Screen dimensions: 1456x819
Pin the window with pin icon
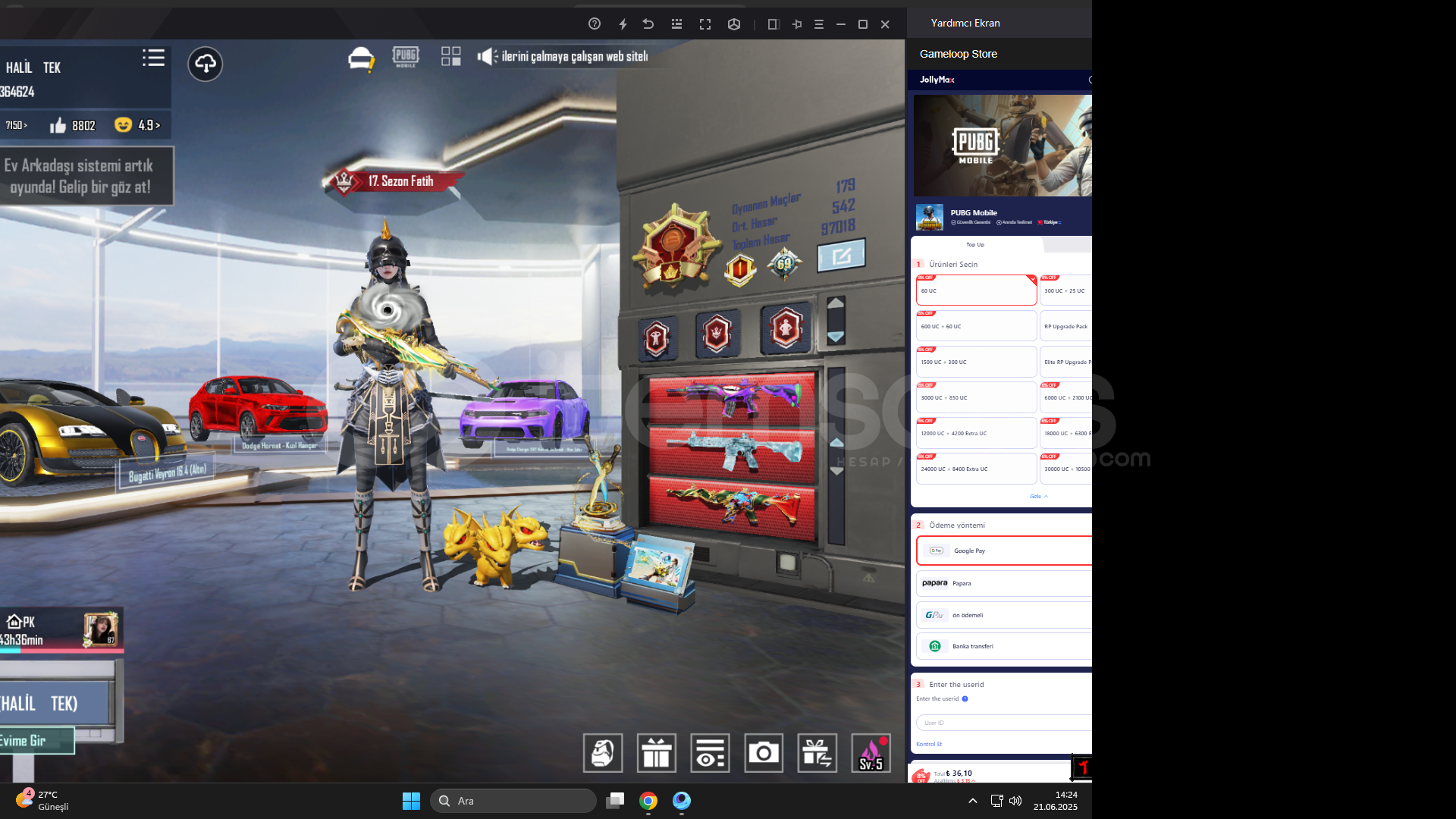tap(796, 24)
